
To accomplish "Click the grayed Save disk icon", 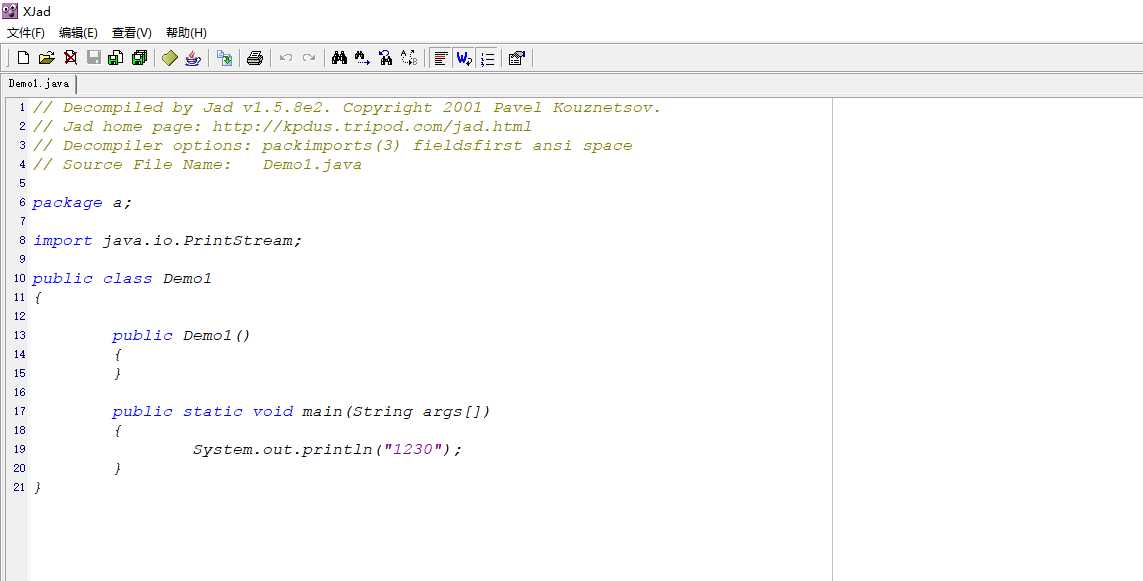I will click(94, 58).
